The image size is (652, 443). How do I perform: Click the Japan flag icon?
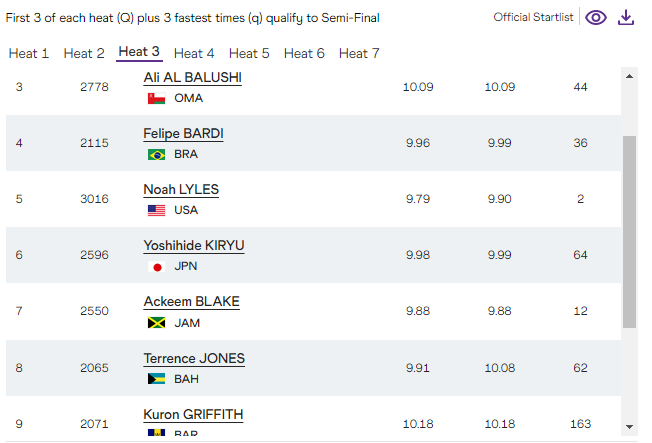(155, 267)
